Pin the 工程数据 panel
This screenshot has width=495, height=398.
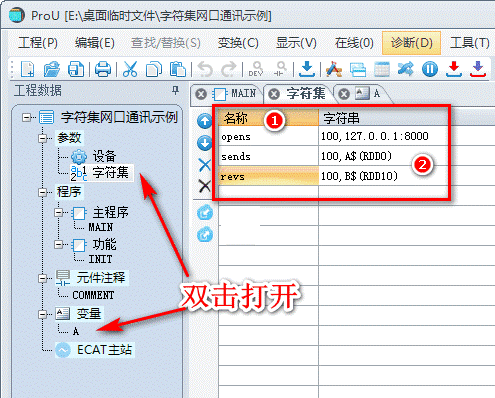coord(175,90)
